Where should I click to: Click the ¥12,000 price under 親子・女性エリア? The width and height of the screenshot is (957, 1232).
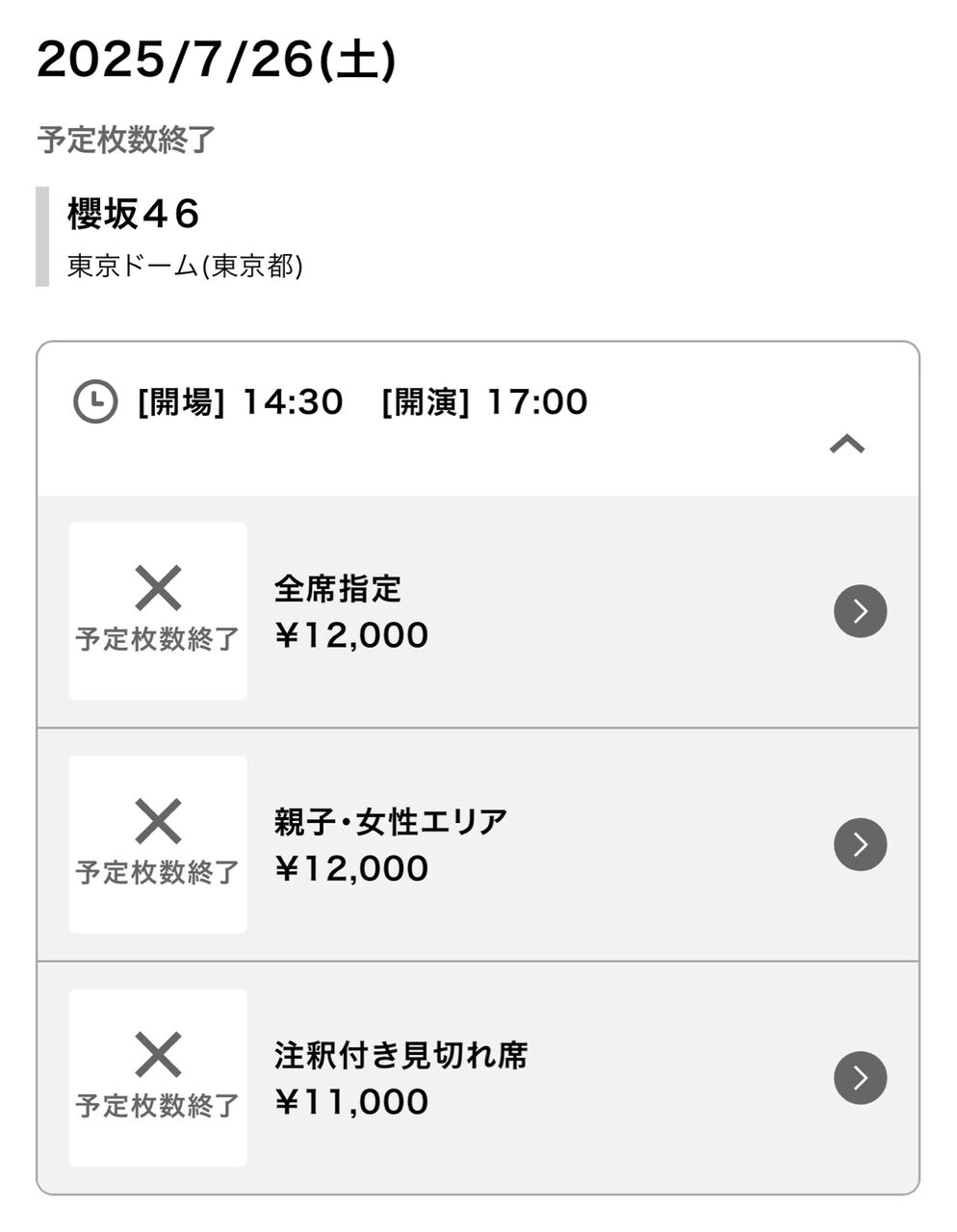[x=351, y=868]
